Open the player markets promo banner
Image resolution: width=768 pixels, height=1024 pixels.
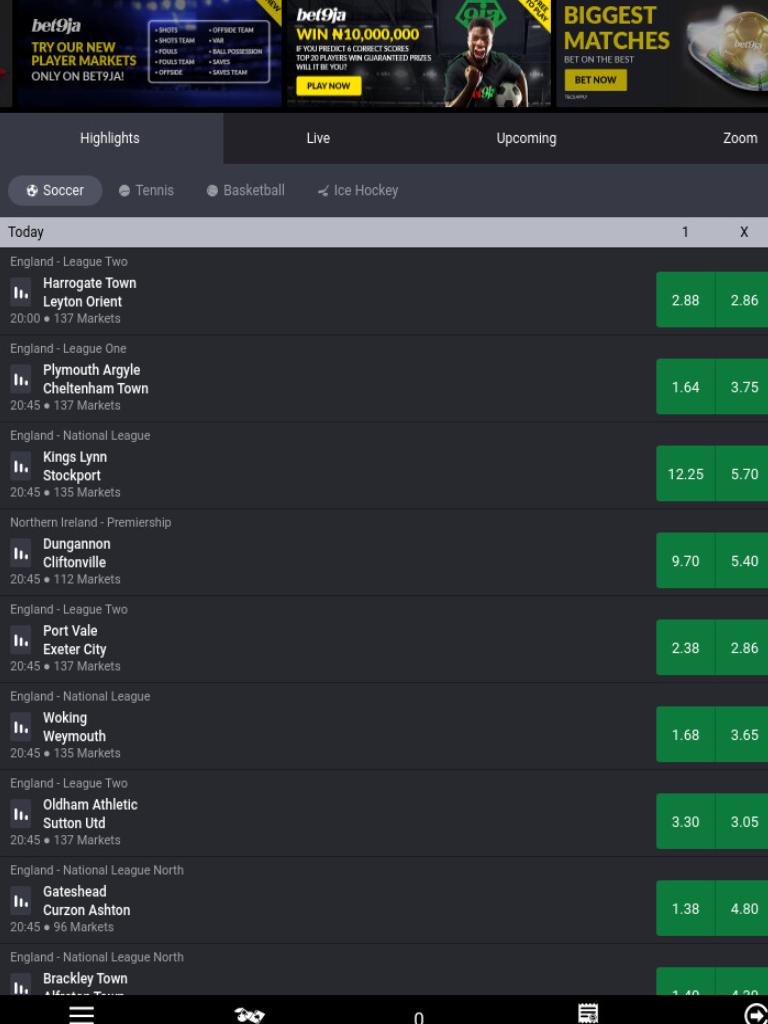click(148, 52)
